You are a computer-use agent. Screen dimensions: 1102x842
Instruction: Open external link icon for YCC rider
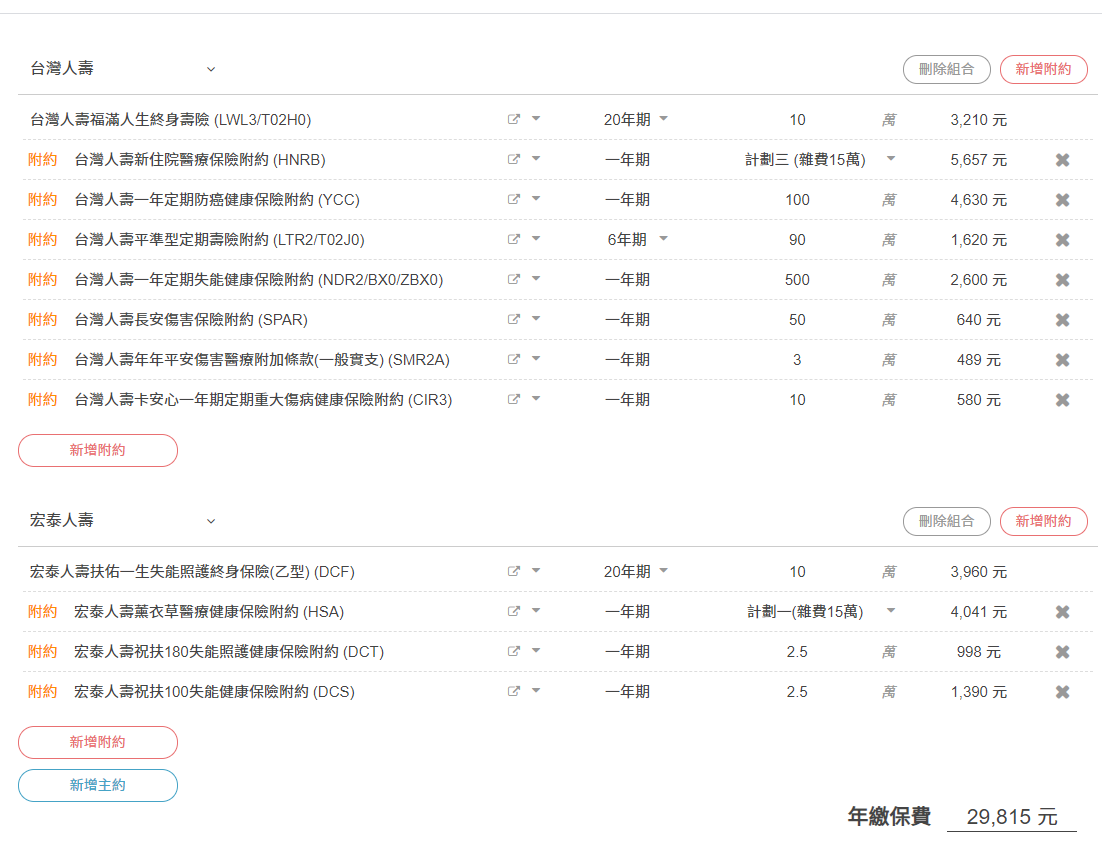point(514,200)
